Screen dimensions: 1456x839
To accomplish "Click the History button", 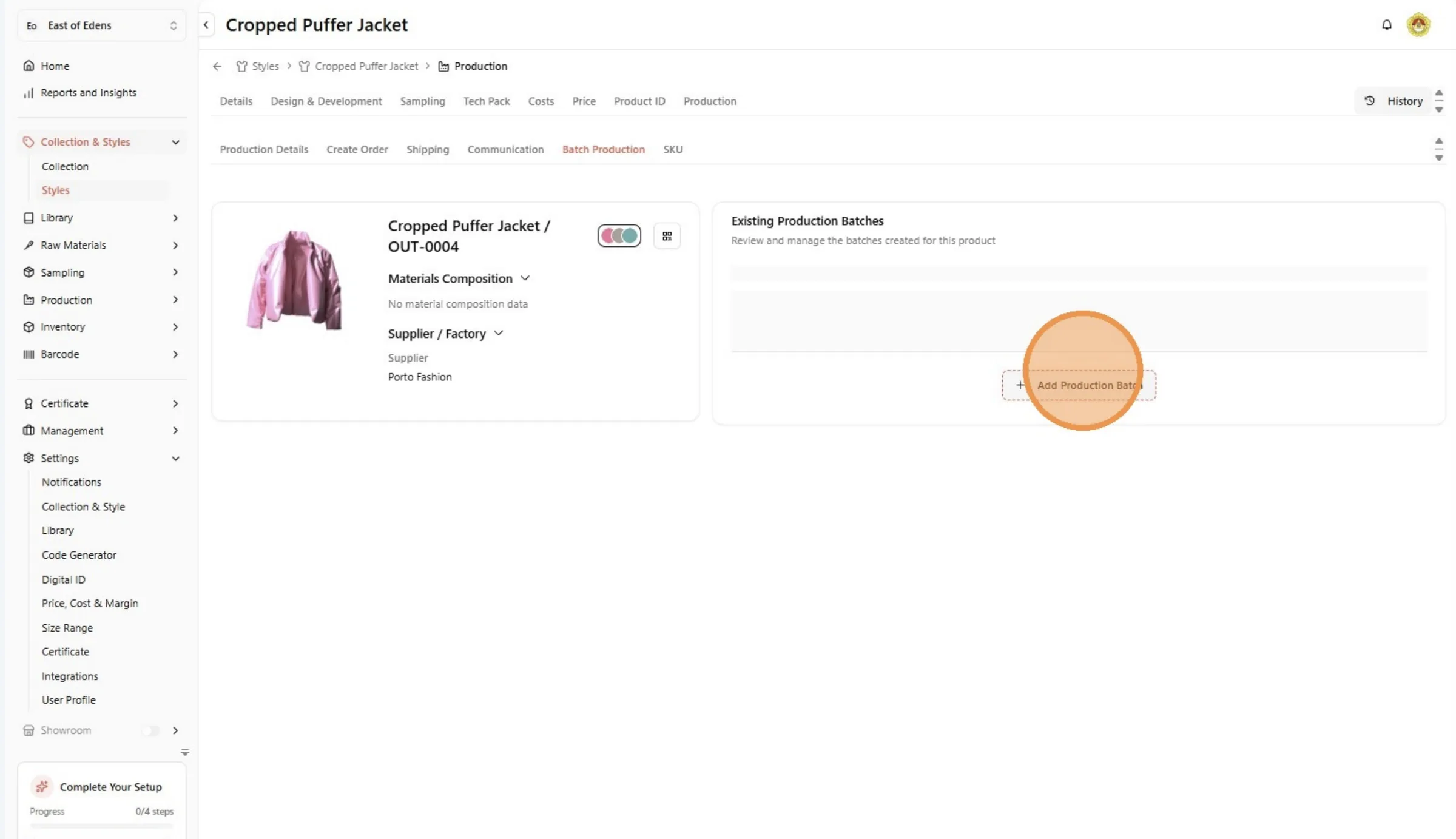I will coord(1392,101).
